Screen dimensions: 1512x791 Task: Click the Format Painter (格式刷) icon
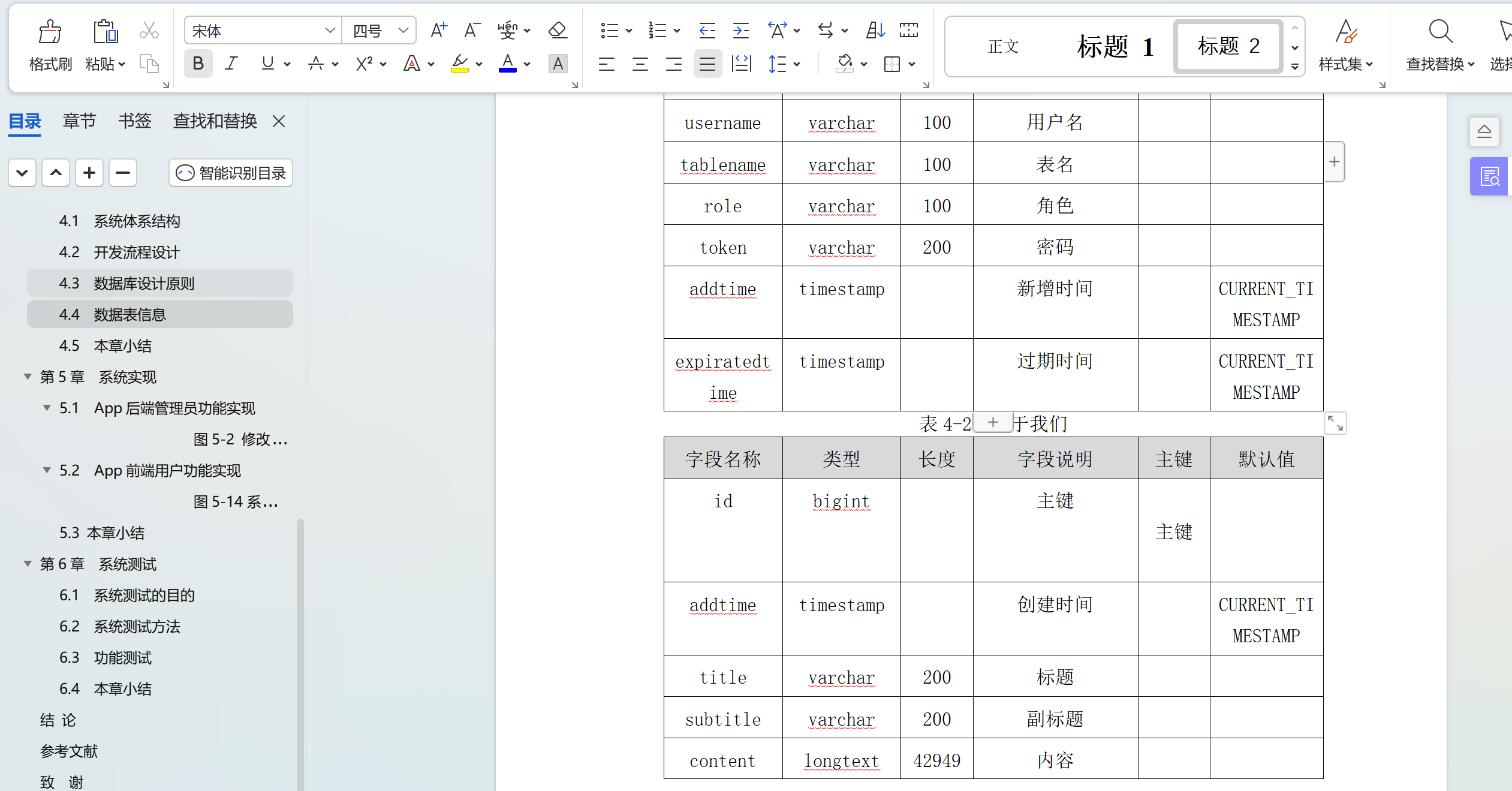point(50,32)
